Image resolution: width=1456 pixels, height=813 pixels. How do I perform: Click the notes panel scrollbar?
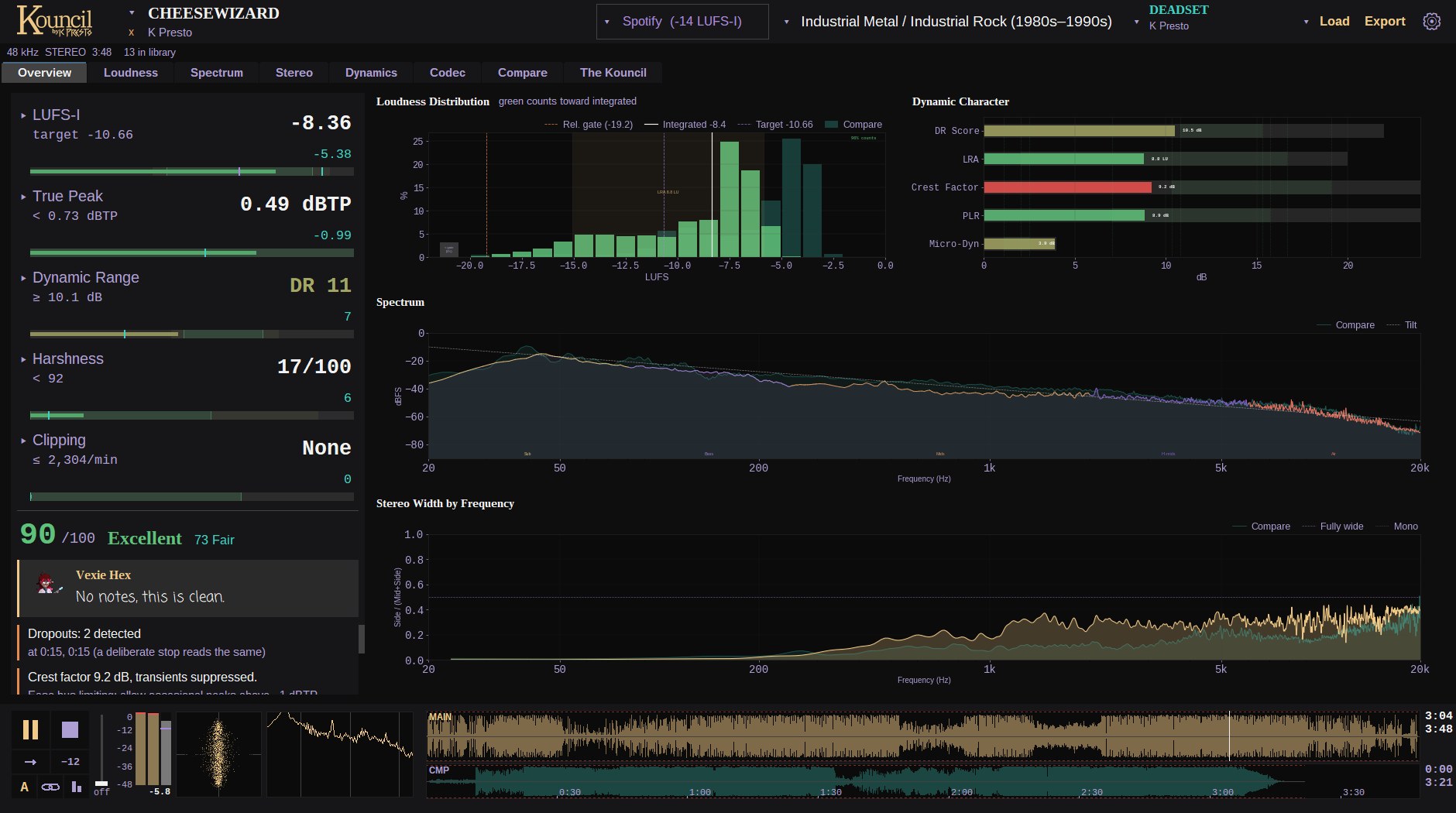[361, 640]
